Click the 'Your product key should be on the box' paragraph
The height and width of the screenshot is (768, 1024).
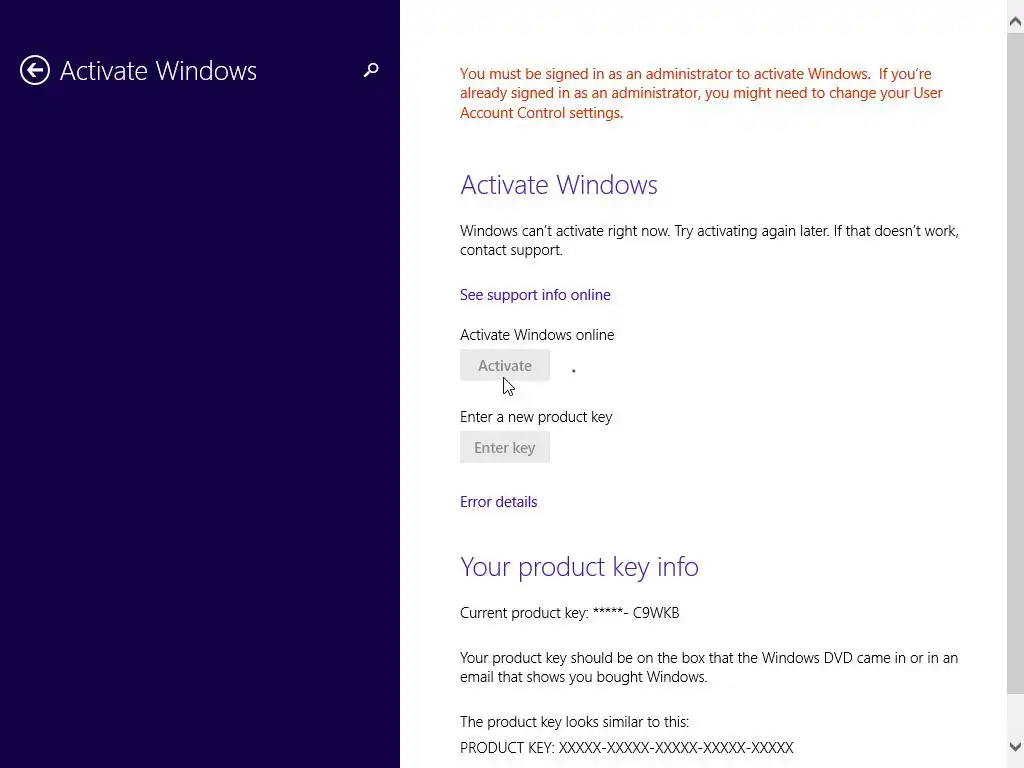[x=709, y=667]
